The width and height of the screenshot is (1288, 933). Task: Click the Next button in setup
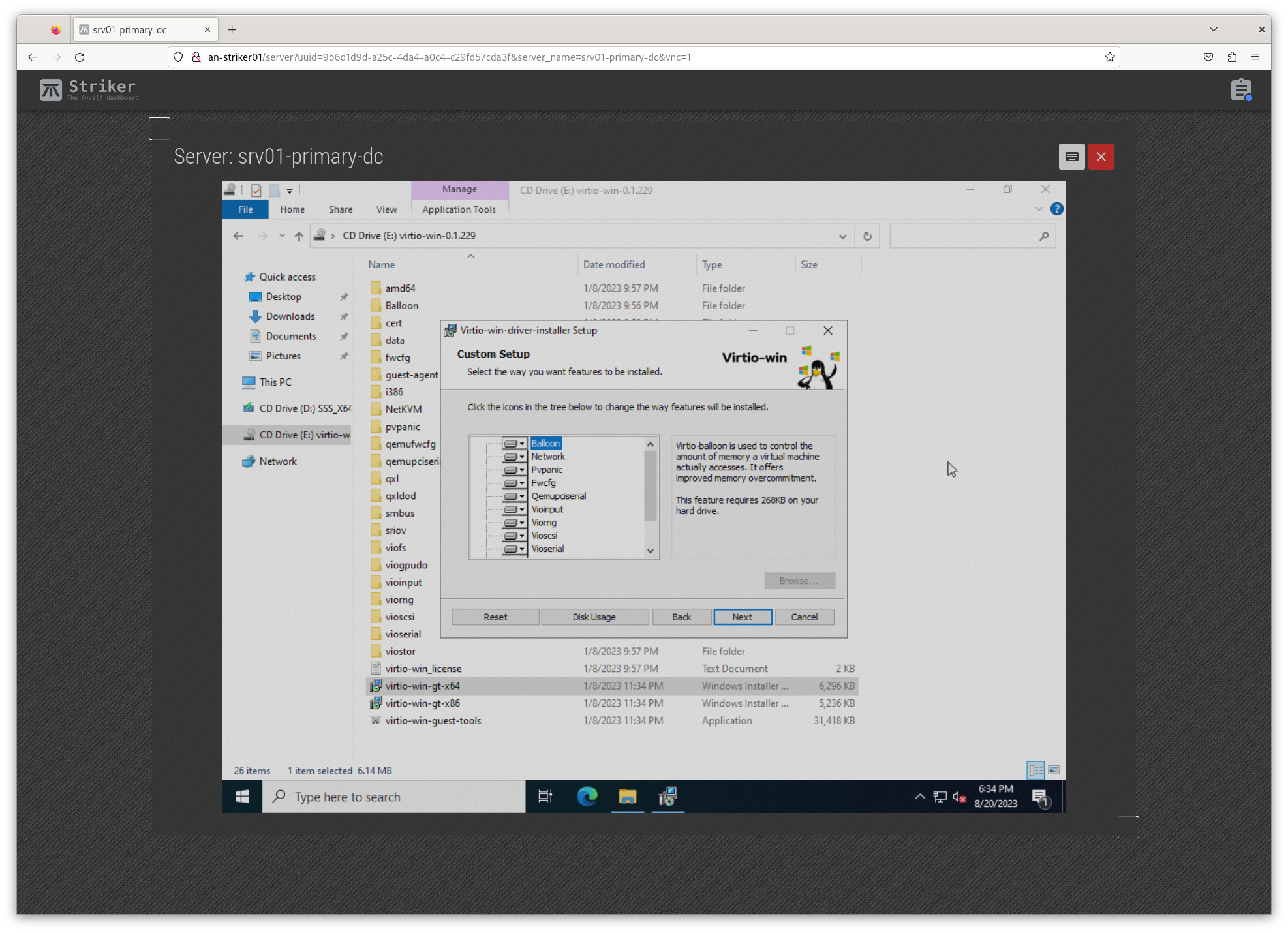click(743, 617)
